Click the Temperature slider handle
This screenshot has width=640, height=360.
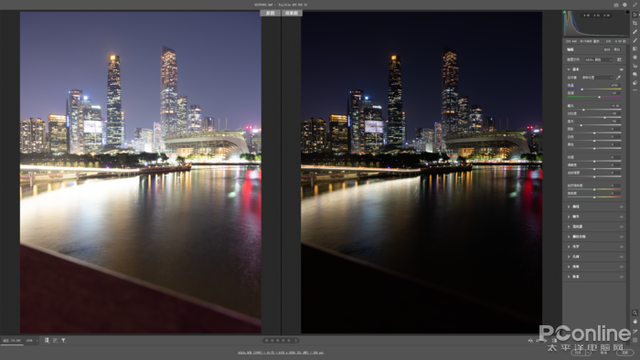582,89
